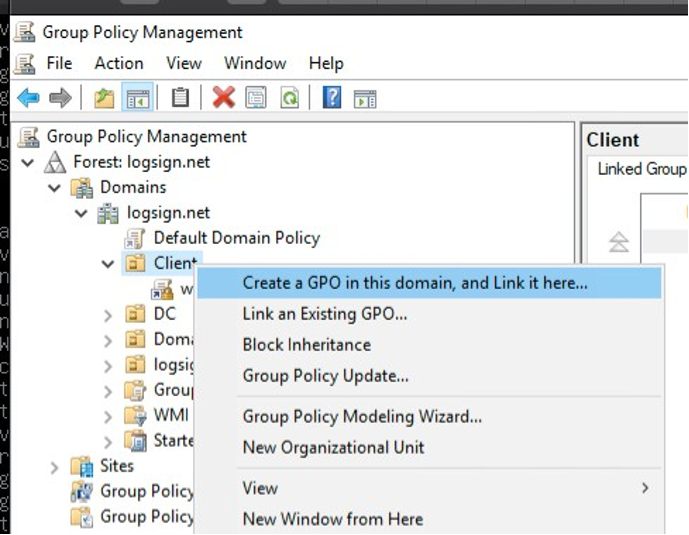This screenshot has width=689, height=535.
Task: Click the Properties toolbar icon
Action: pyautogui.click(x=256, y=98)
